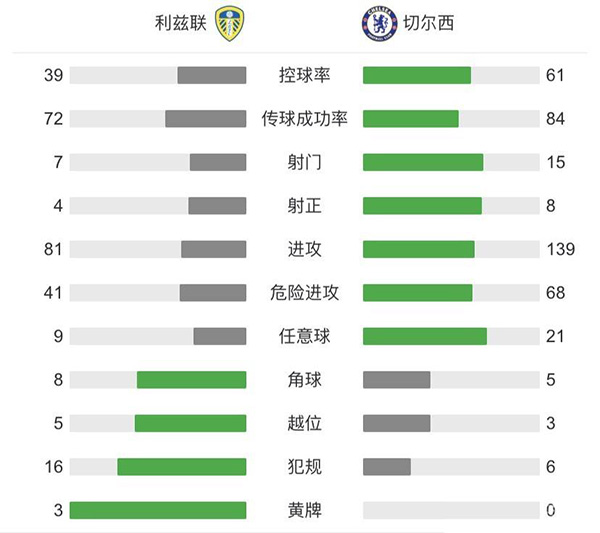The height and width of the screenshot is (533, 600).
Task: Click Leeds' green 越位 bar
Action: pyautogui.click(x=190, y=423)
